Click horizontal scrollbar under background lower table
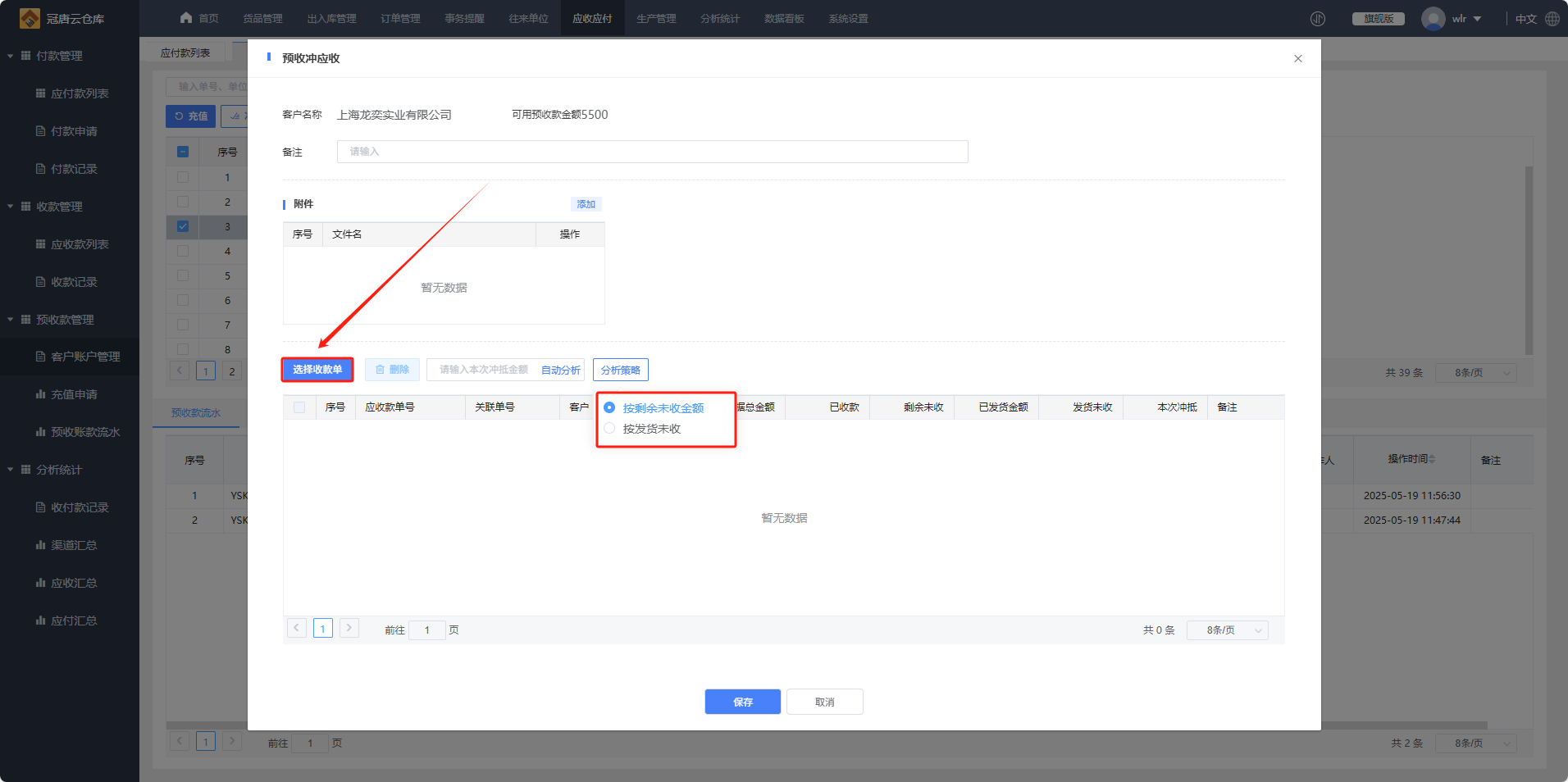 (827, 725)
